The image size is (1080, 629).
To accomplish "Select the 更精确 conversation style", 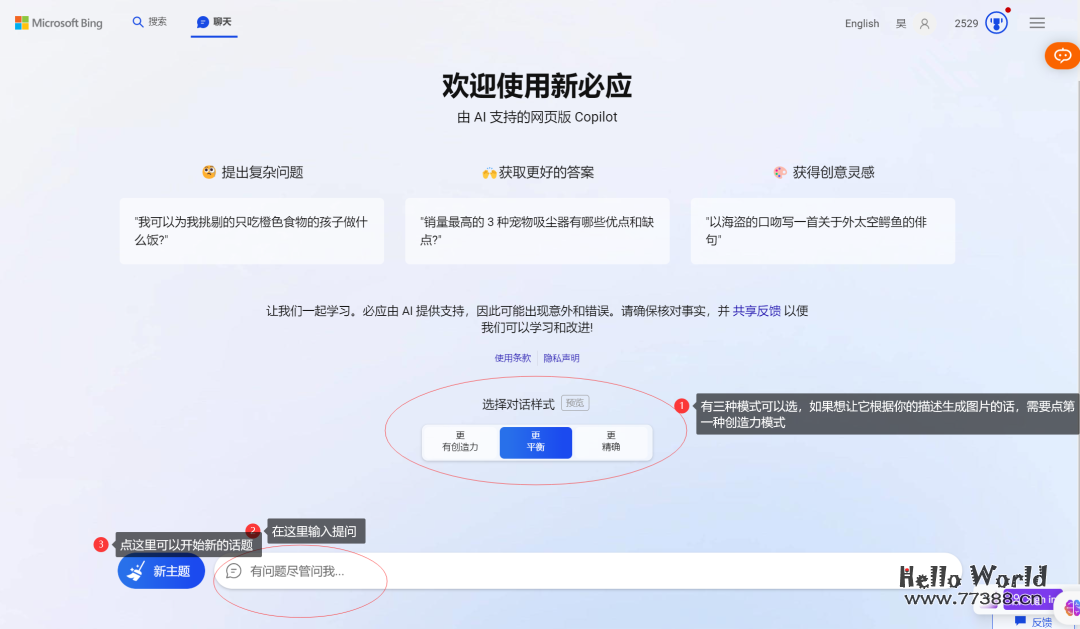I will tap(613, 442).
